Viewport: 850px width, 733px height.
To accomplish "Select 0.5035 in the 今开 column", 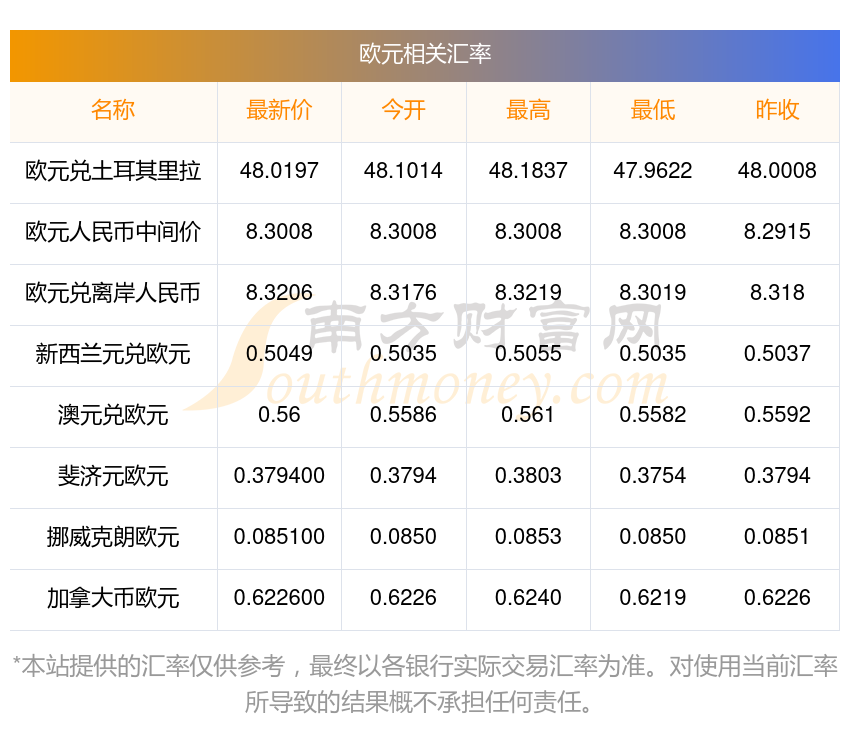I will click(403, 354).
